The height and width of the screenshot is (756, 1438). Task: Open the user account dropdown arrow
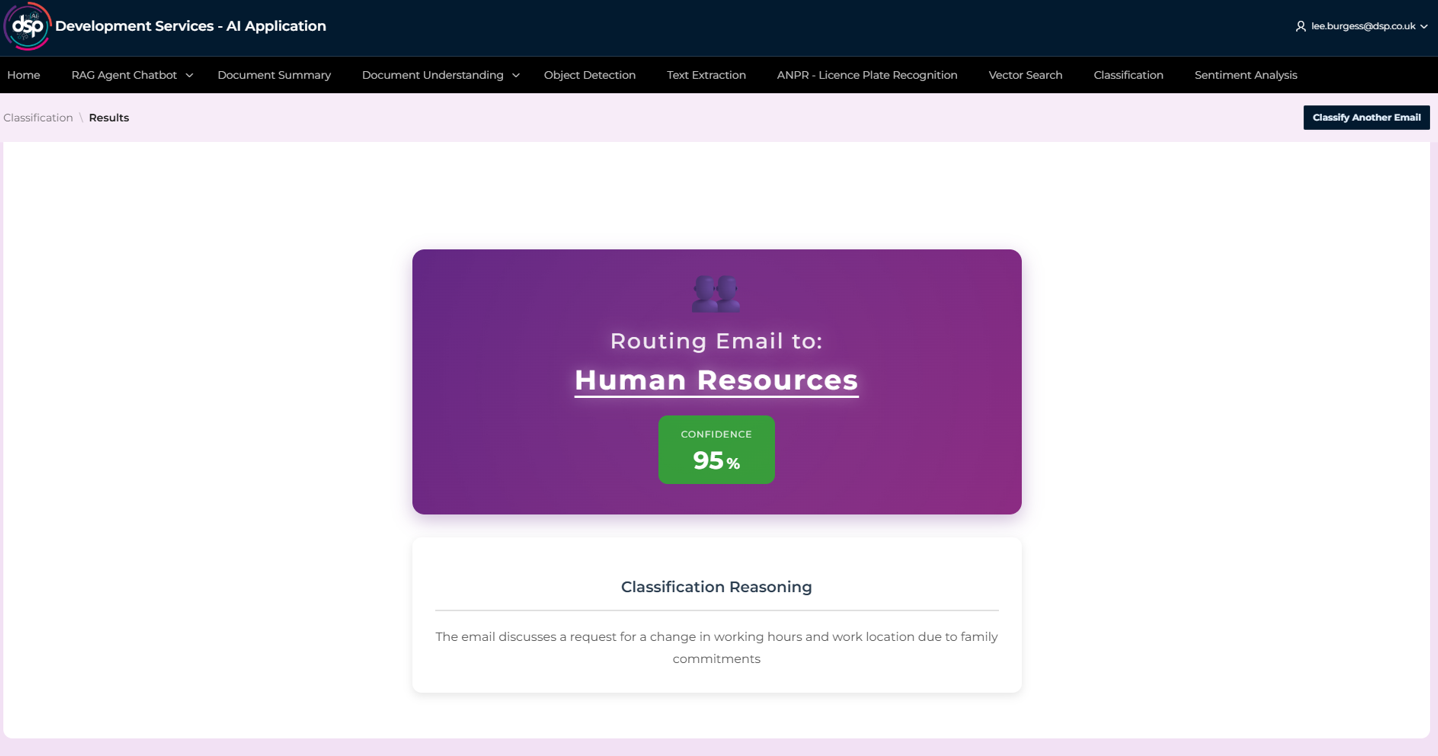(1424, 27)
